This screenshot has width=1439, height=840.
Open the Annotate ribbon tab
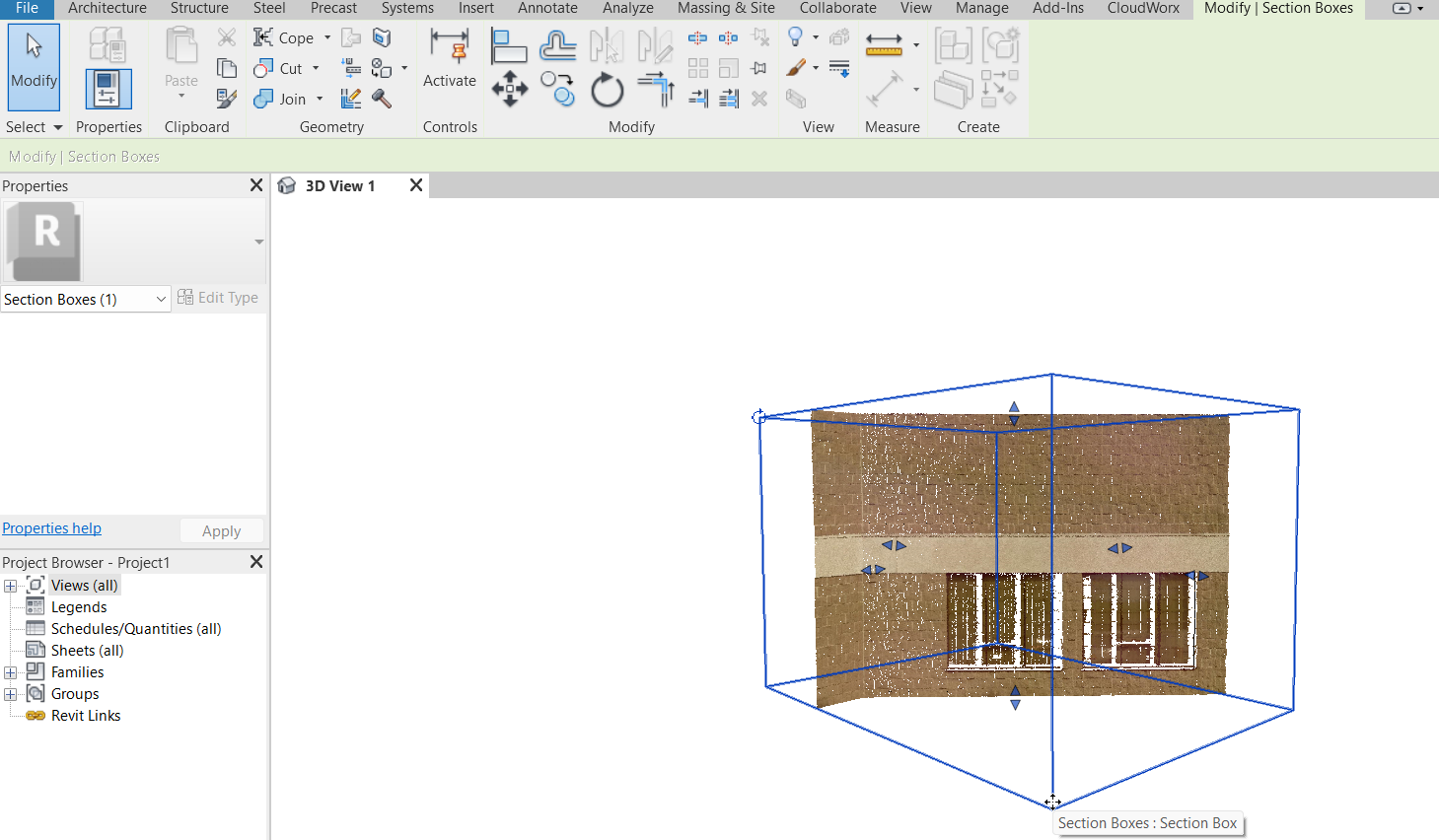547,8
